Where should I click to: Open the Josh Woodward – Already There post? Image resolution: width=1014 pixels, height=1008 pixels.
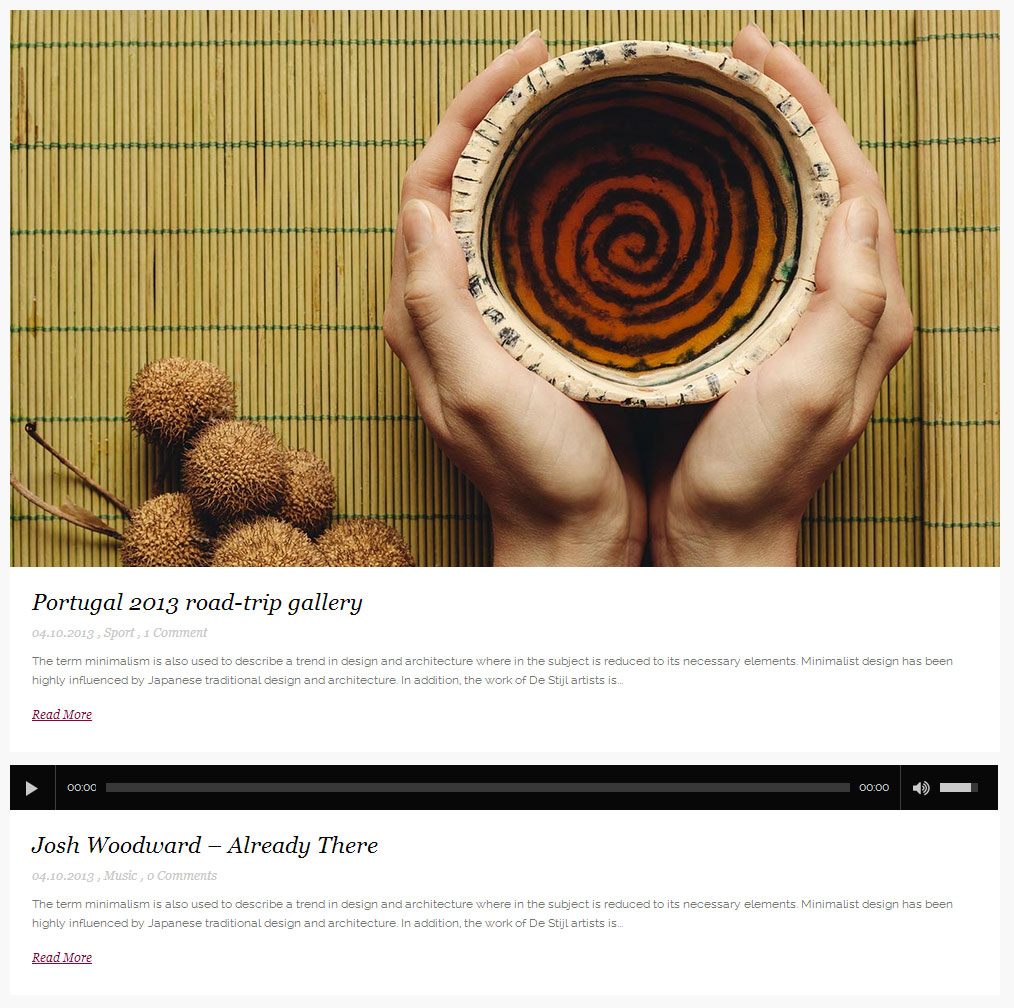(x=205, y=845)
